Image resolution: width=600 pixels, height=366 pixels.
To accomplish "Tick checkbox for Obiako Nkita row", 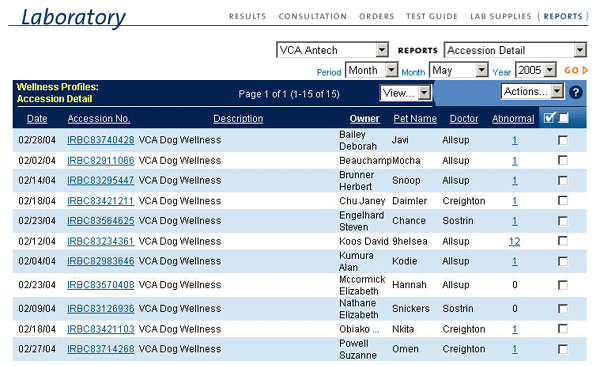I will coord(563,328).
